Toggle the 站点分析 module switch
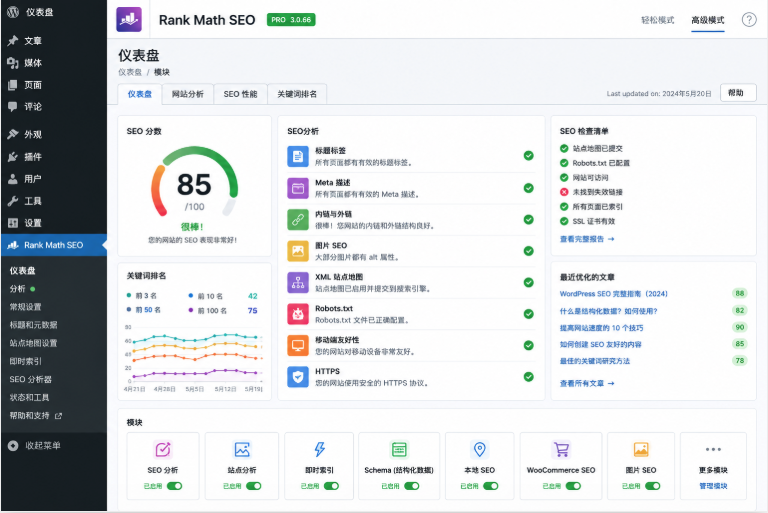Screen dimensions: 768x513 click(x=254, y=486)
